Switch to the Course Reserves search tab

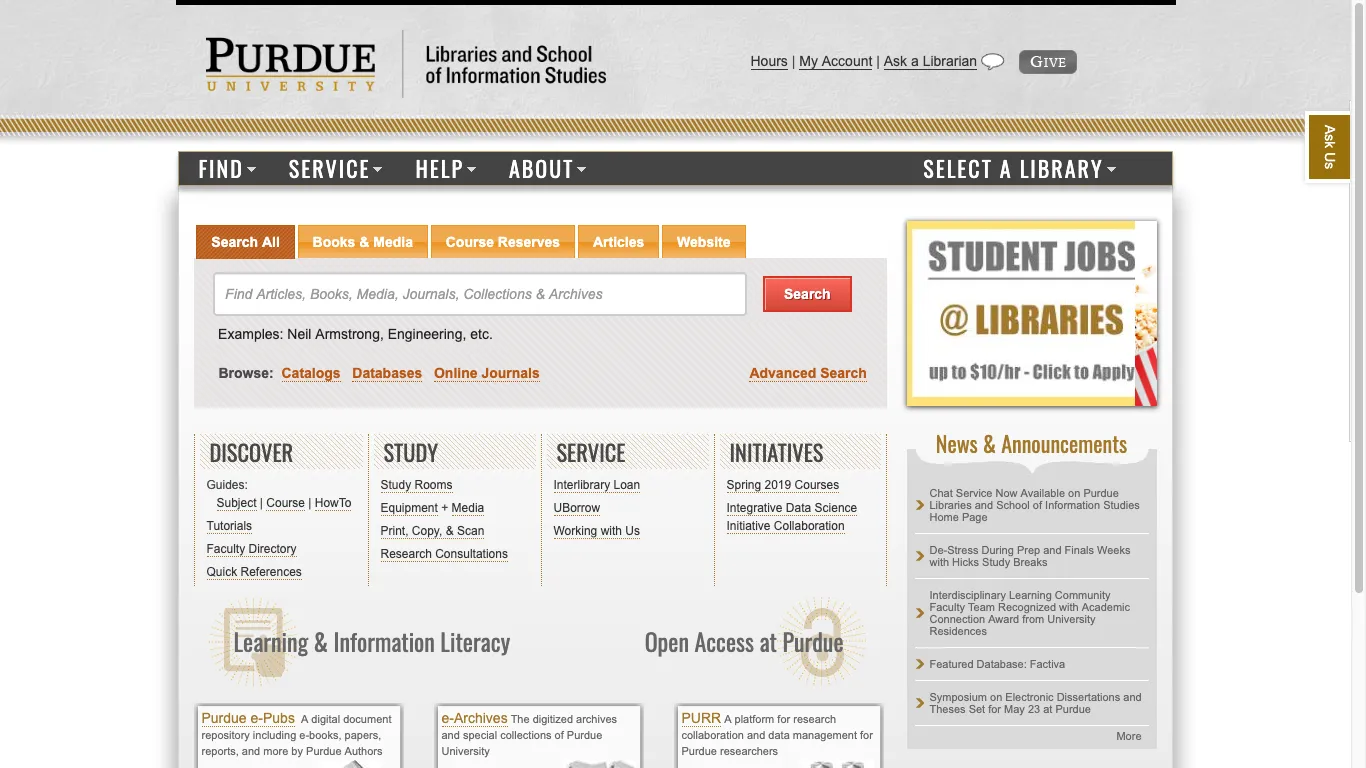[502, 241]
